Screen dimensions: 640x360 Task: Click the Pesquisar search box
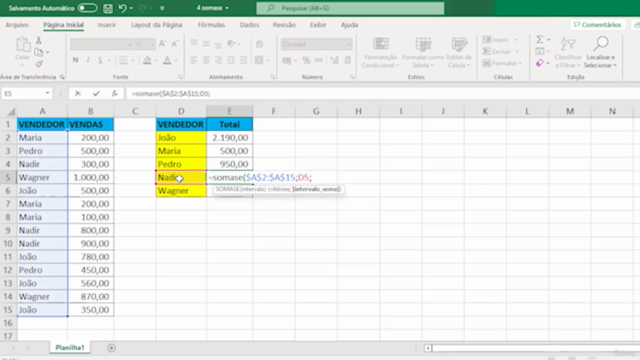pyautogui.click(x=350, y=8)
